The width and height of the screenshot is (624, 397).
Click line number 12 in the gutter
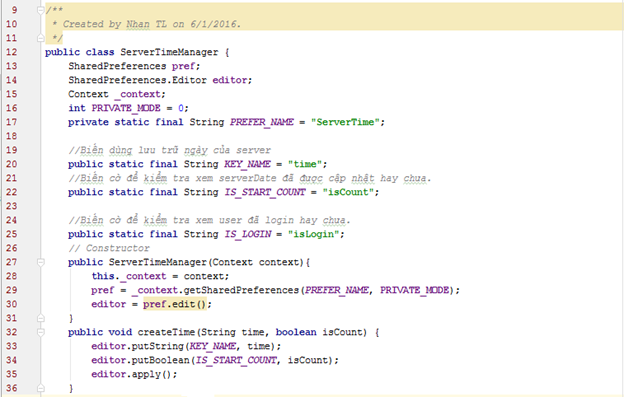(x=12, y=52)
